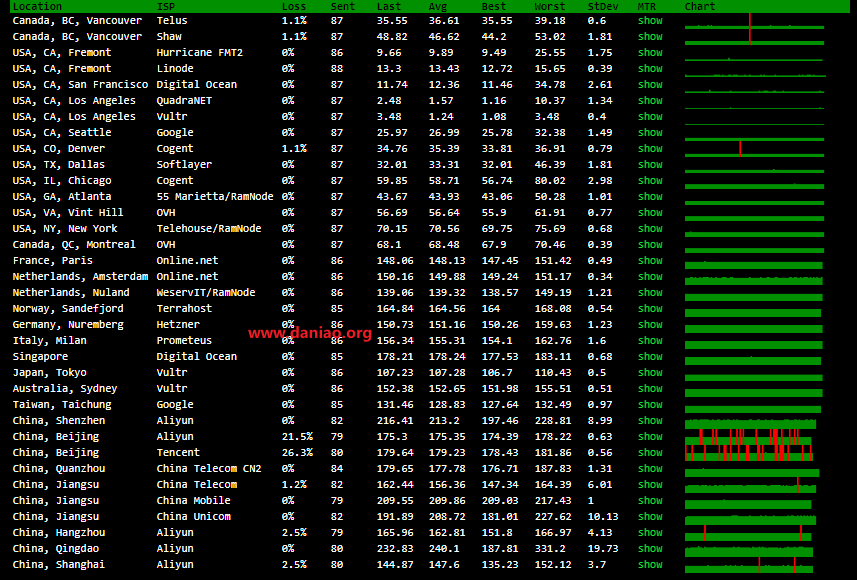Click show for OVH Vint Hill

pos(650,213)
